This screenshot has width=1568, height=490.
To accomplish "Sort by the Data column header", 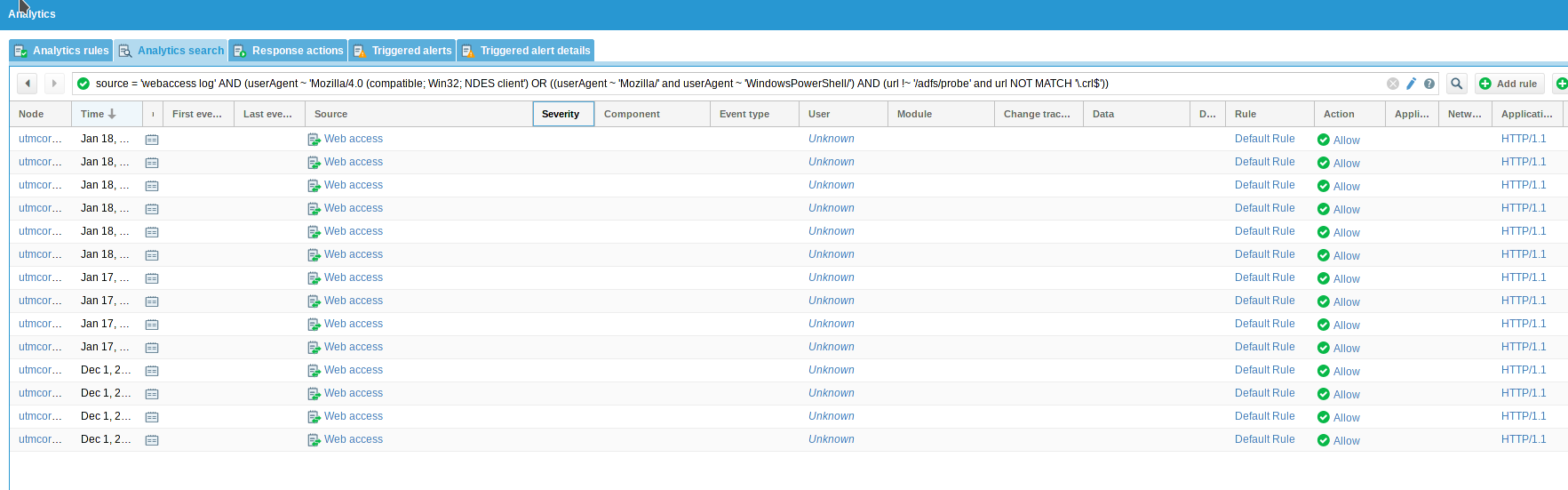I will 1136,114.
